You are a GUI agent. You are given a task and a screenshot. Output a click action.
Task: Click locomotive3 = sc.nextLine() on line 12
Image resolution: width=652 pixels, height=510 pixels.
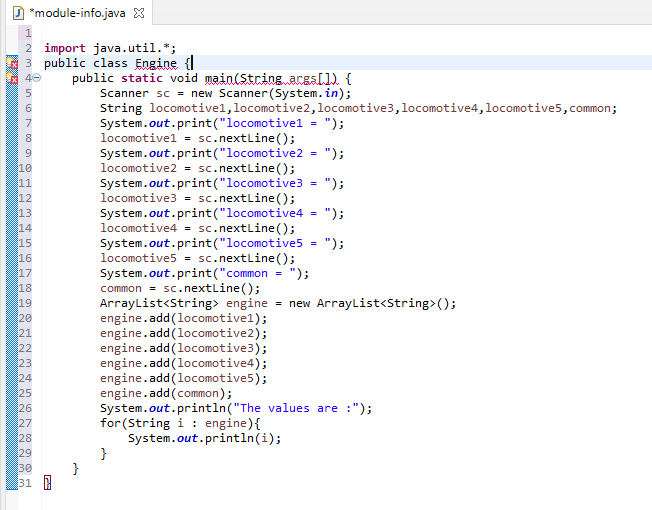pos(198,198)
